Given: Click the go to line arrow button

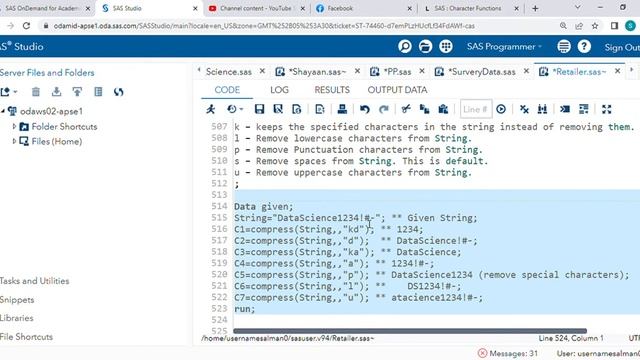Looking at the screenshot, I should tap(501, 109).
